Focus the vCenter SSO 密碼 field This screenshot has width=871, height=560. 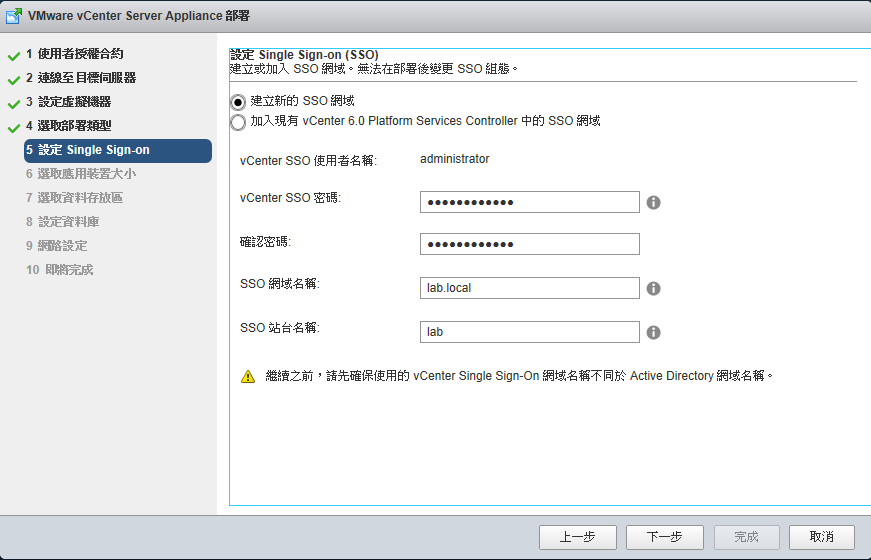tap(529, 202)
